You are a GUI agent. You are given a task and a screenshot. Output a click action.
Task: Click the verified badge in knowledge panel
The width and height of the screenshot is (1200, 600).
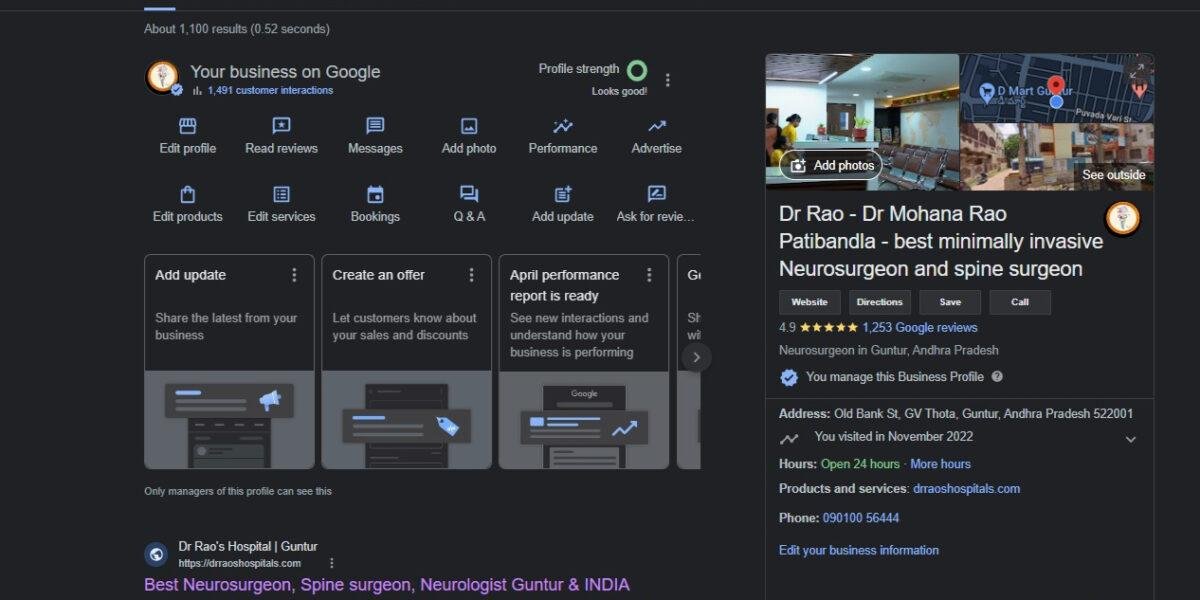click(789, 377)
